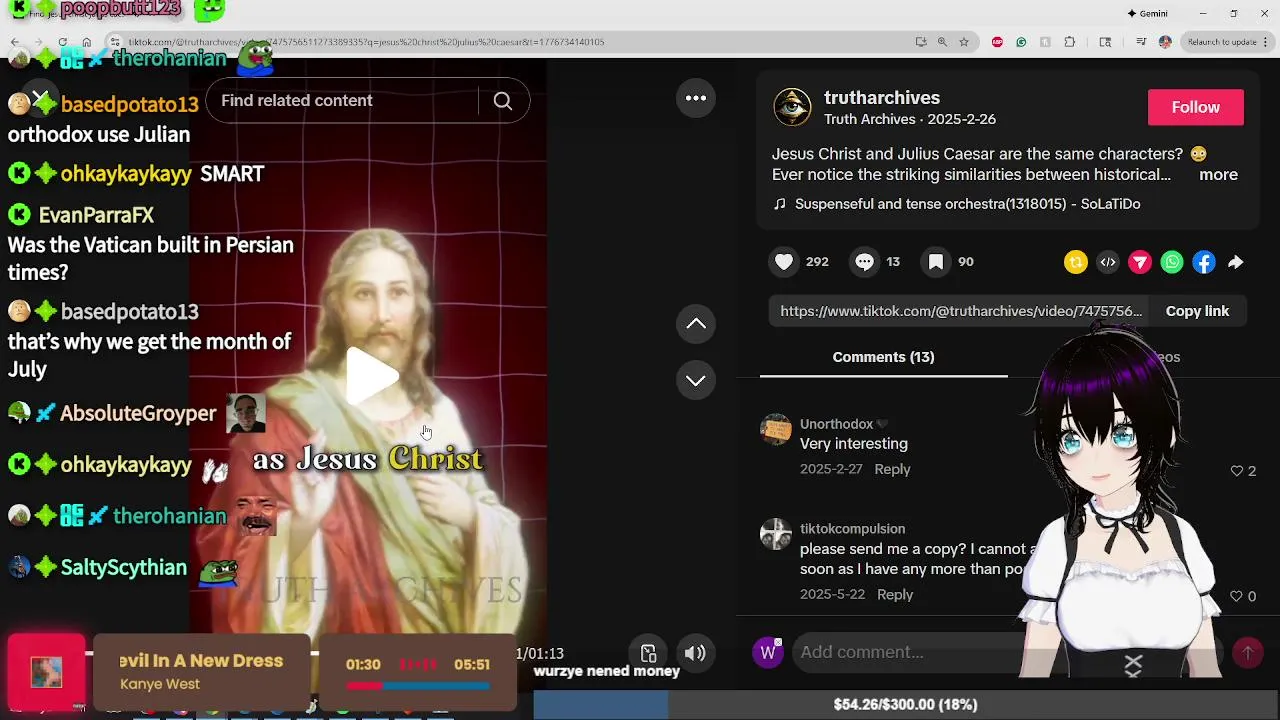The image size is (1280, 720).
Task: Go to browser home with house icon
Action: pos(87,42)
